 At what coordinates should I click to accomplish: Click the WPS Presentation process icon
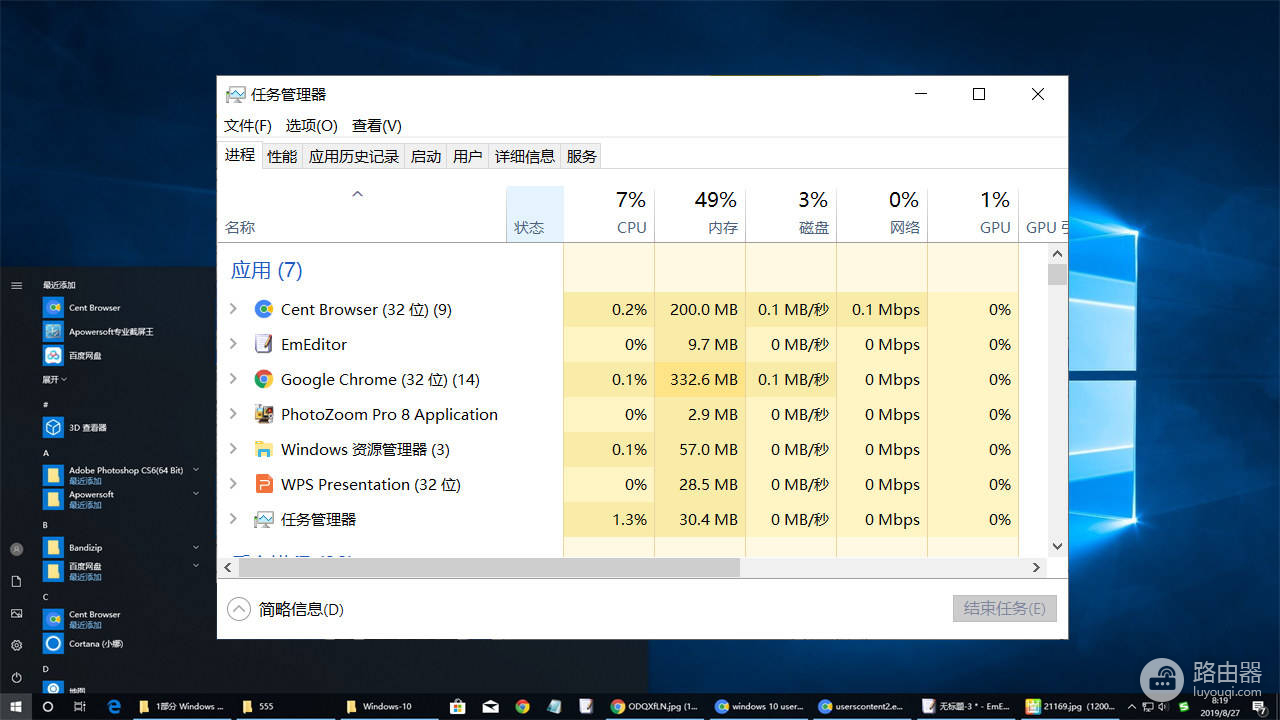point(264,484)
